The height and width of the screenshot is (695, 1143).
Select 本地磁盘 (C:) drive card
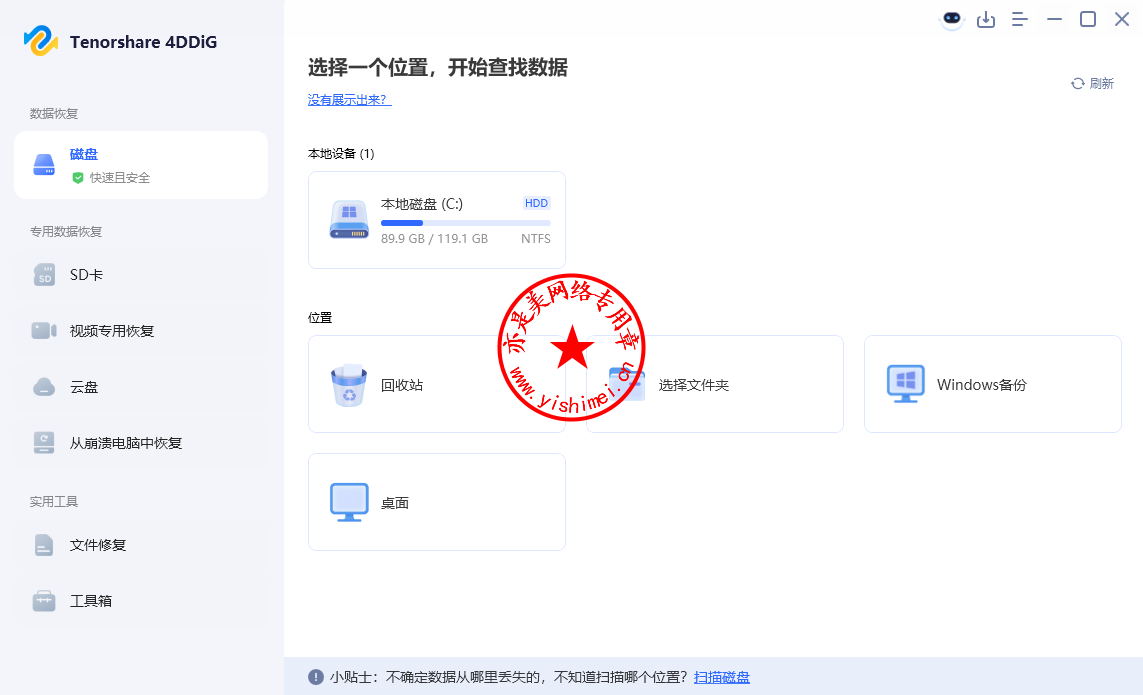[x=437, y=220]
